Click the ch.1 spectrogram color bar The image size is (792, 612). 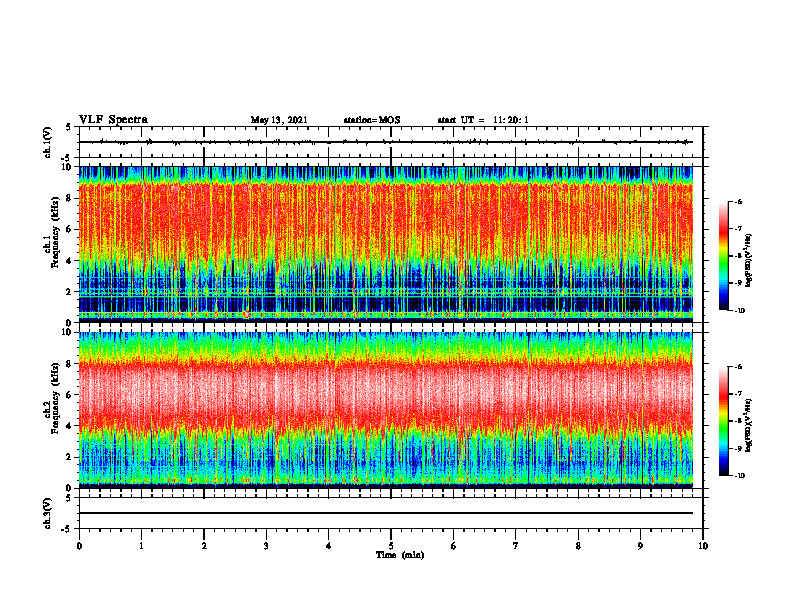(724, 256)
